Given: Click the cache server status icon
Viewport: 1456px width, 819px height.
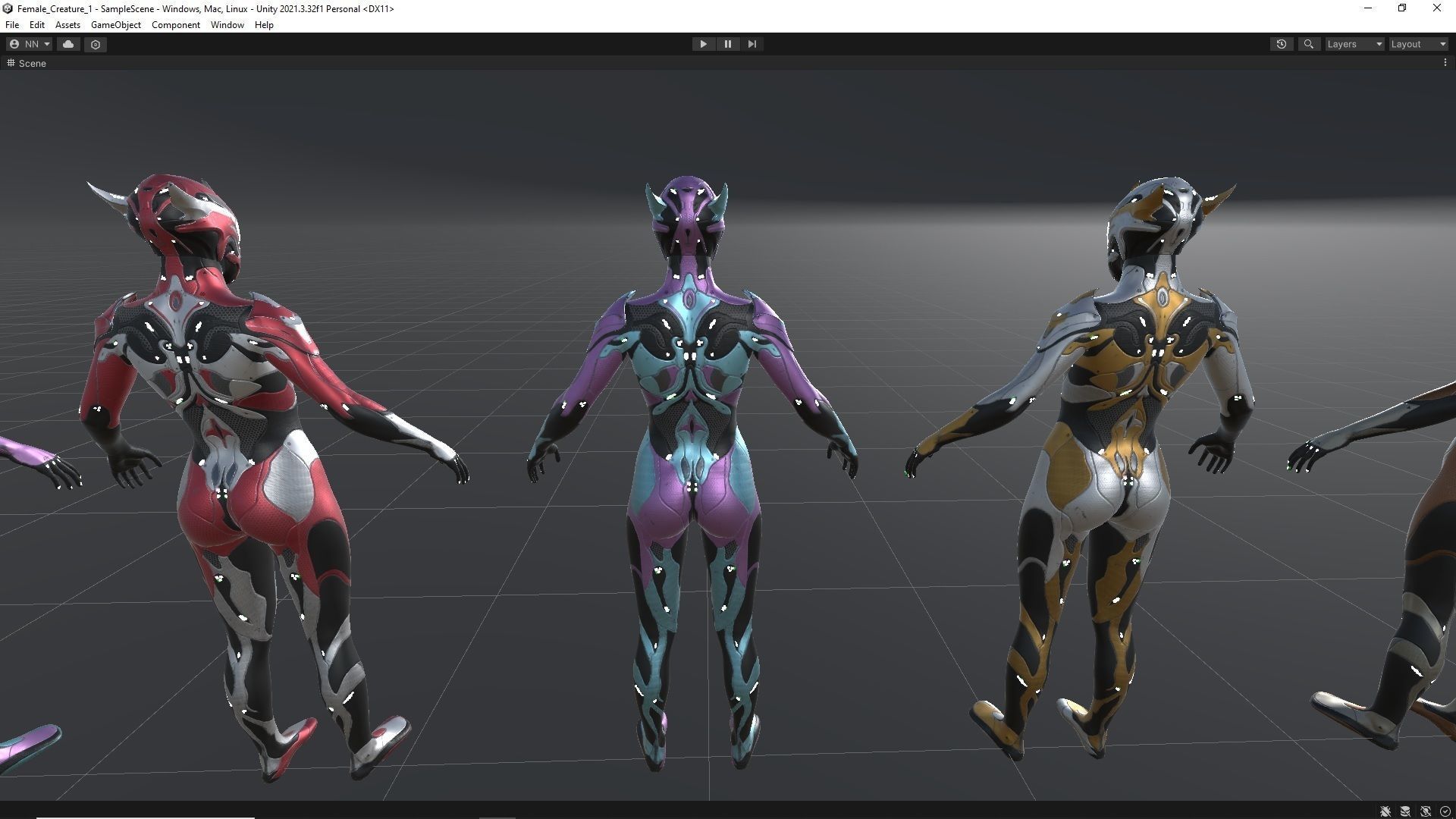Looking at the screenshot, I should [x=1405, y=811].
